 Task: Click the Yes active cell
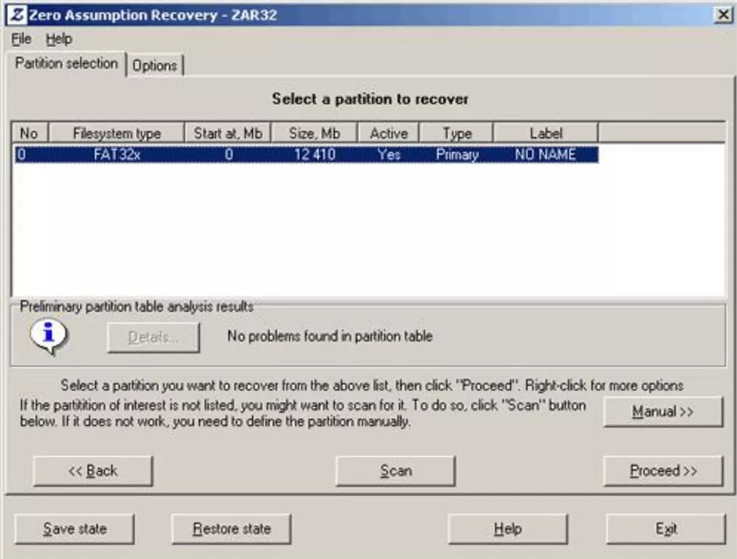pyautogui.click(x=389, y=154)
